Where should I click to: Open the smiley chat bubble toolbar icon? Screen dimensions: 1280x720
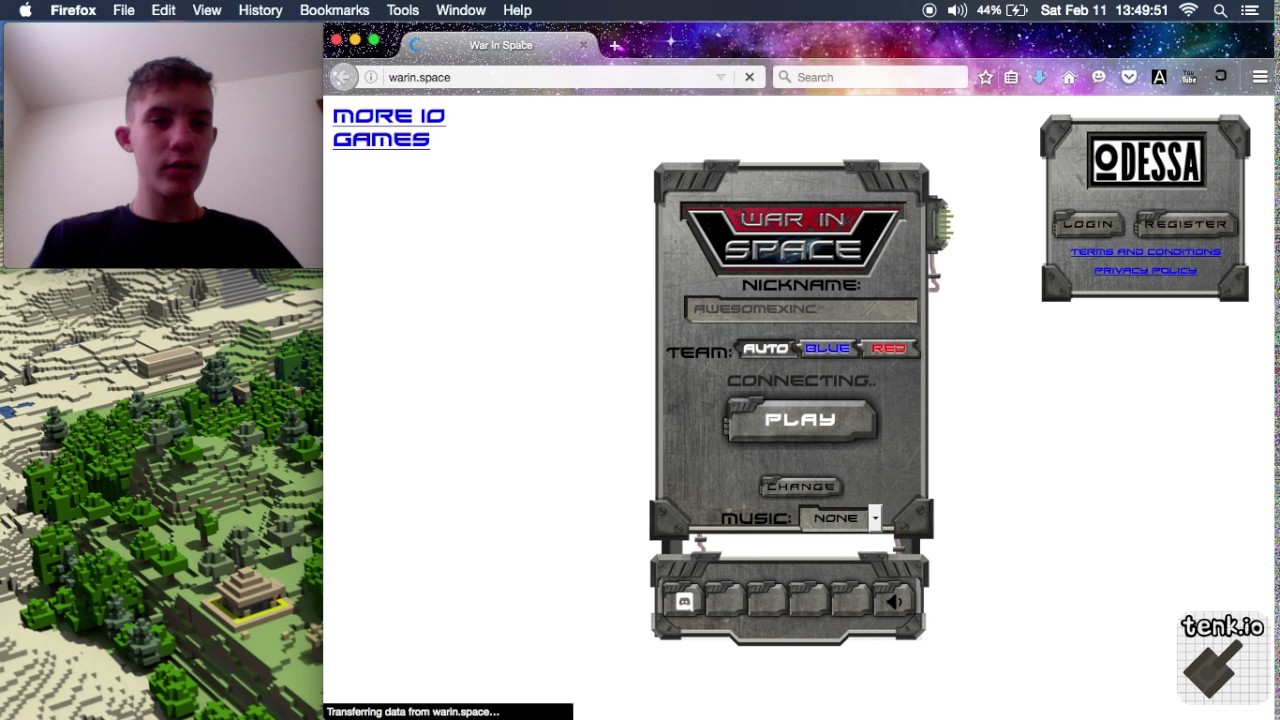(x=1099, y=77)
